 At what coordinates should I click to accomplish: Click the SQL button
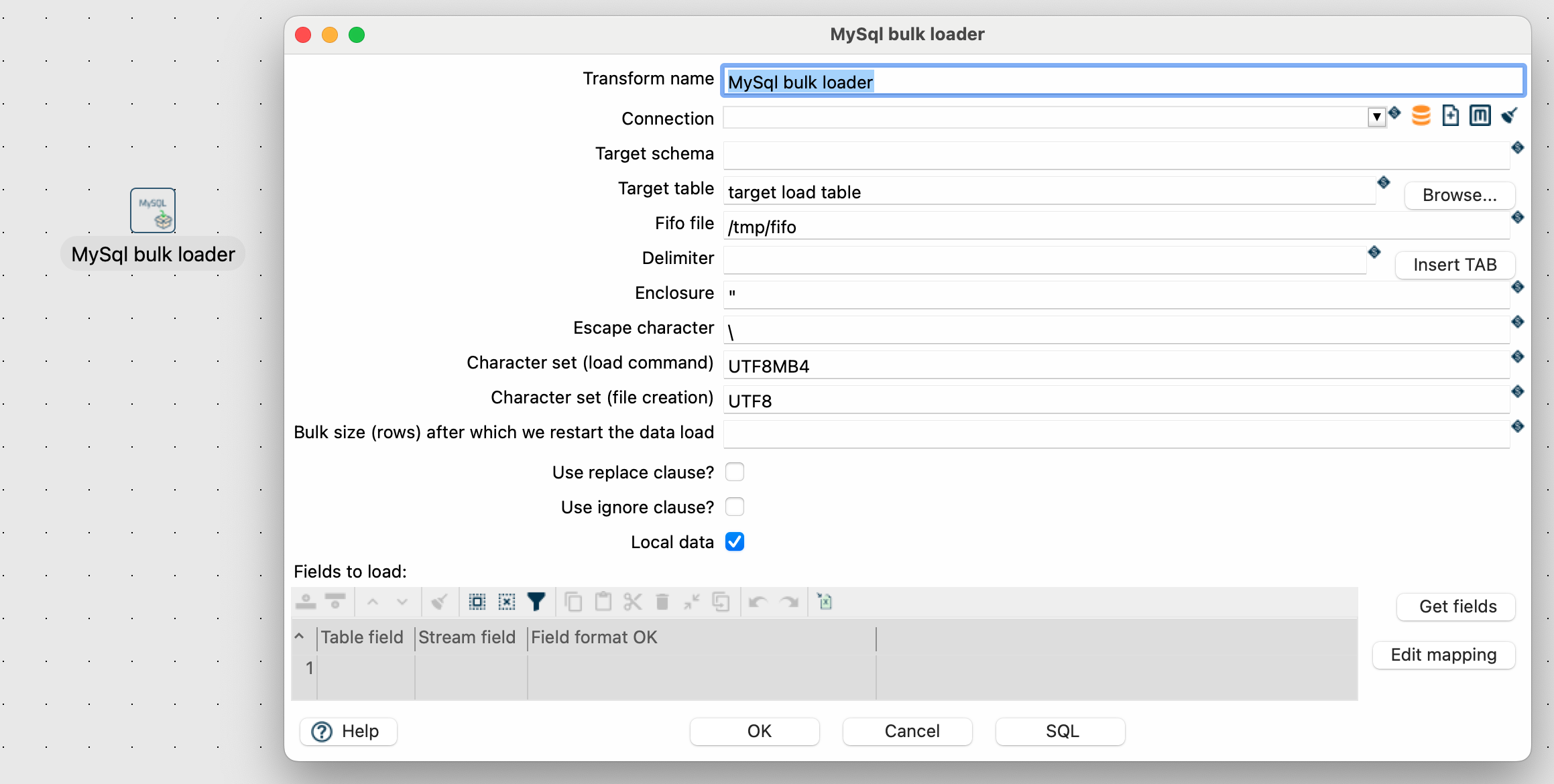(x=1061, y=731)
